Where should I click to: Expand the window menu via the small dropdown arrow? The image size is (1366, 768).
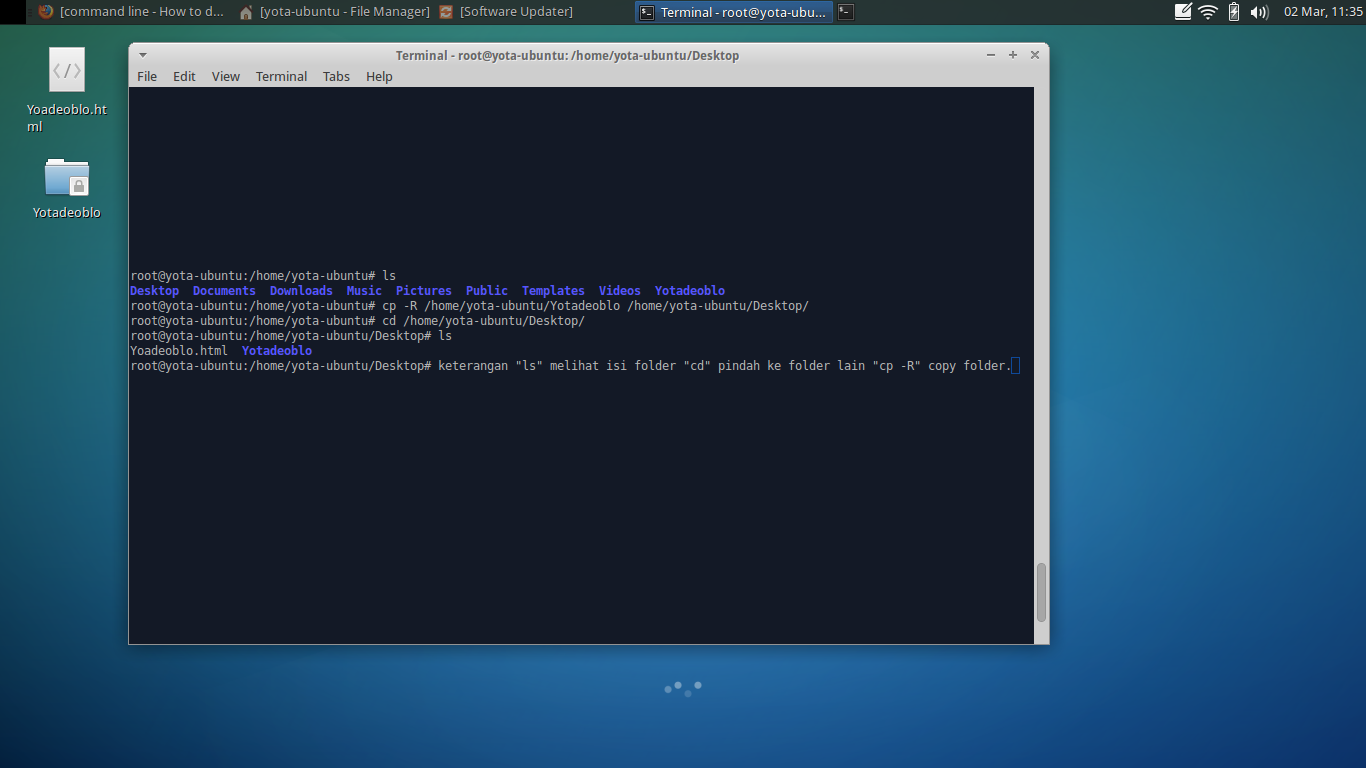pos(141,55)
